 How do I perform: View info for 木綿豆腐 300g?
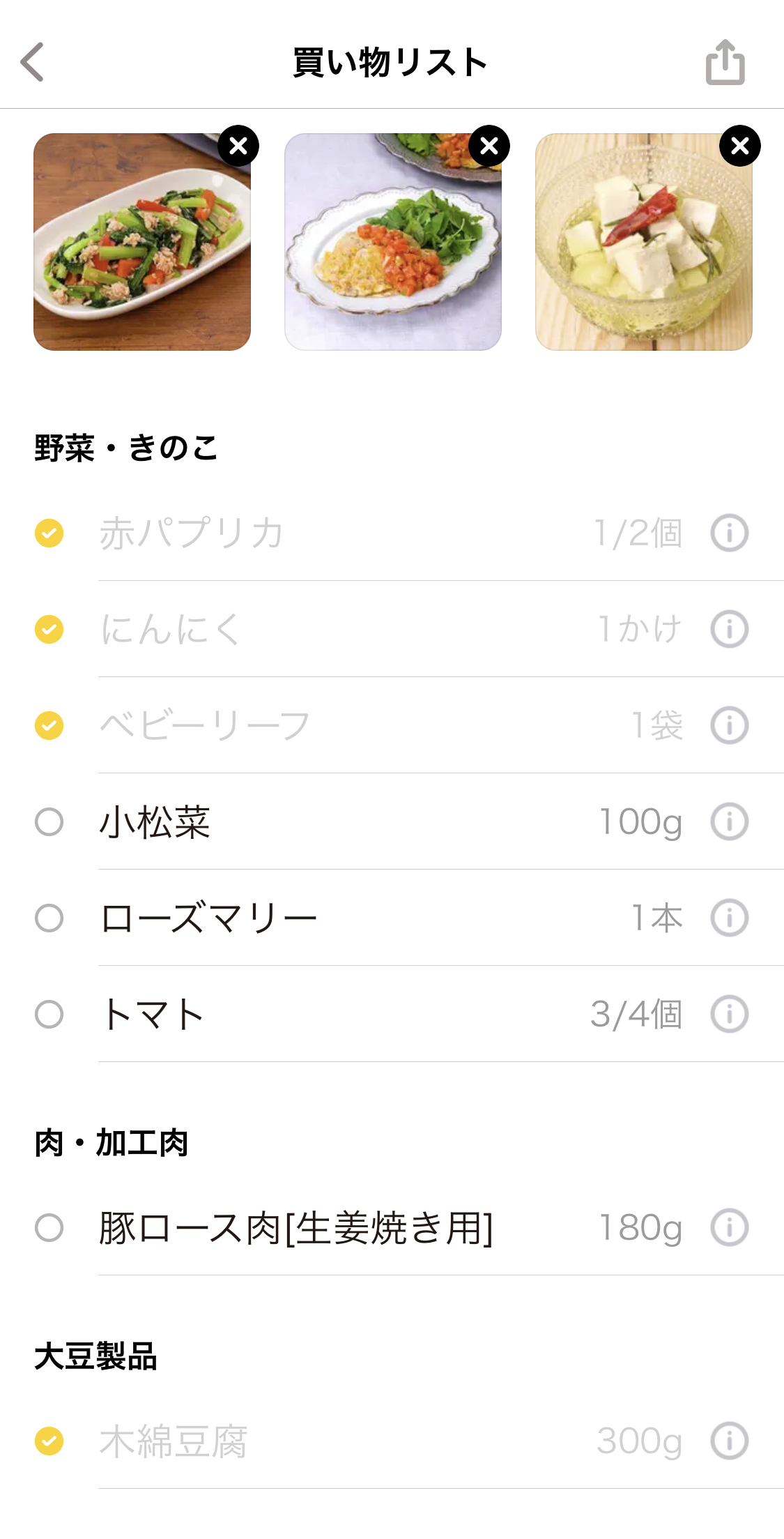click(729, 1441)
